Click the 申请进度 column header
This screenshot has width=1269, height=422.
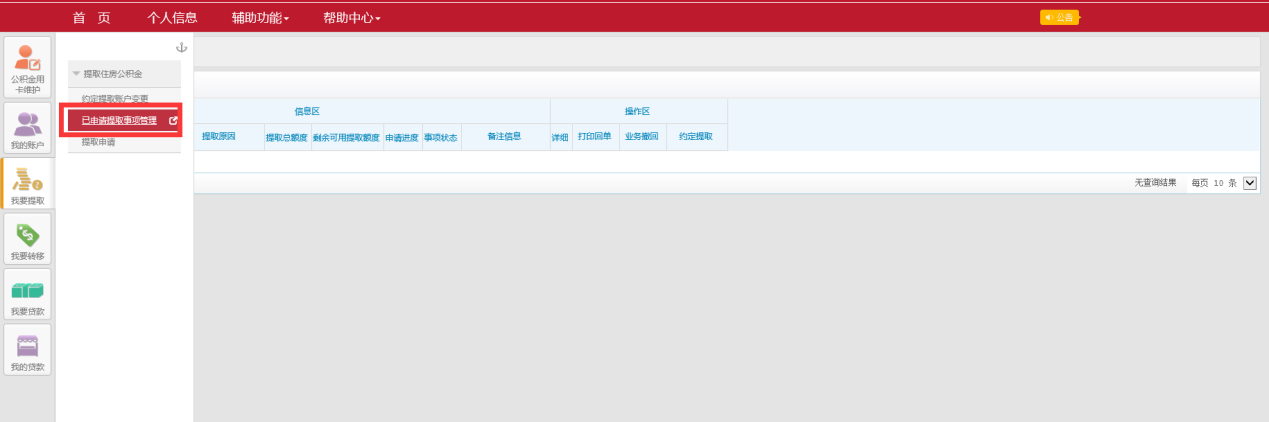tap(402, 138)
